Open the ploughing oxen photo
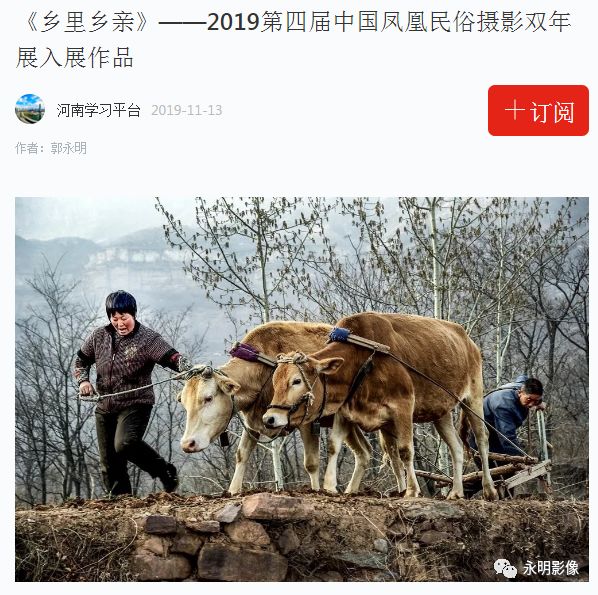598x595 pixels. coord(302,389)
